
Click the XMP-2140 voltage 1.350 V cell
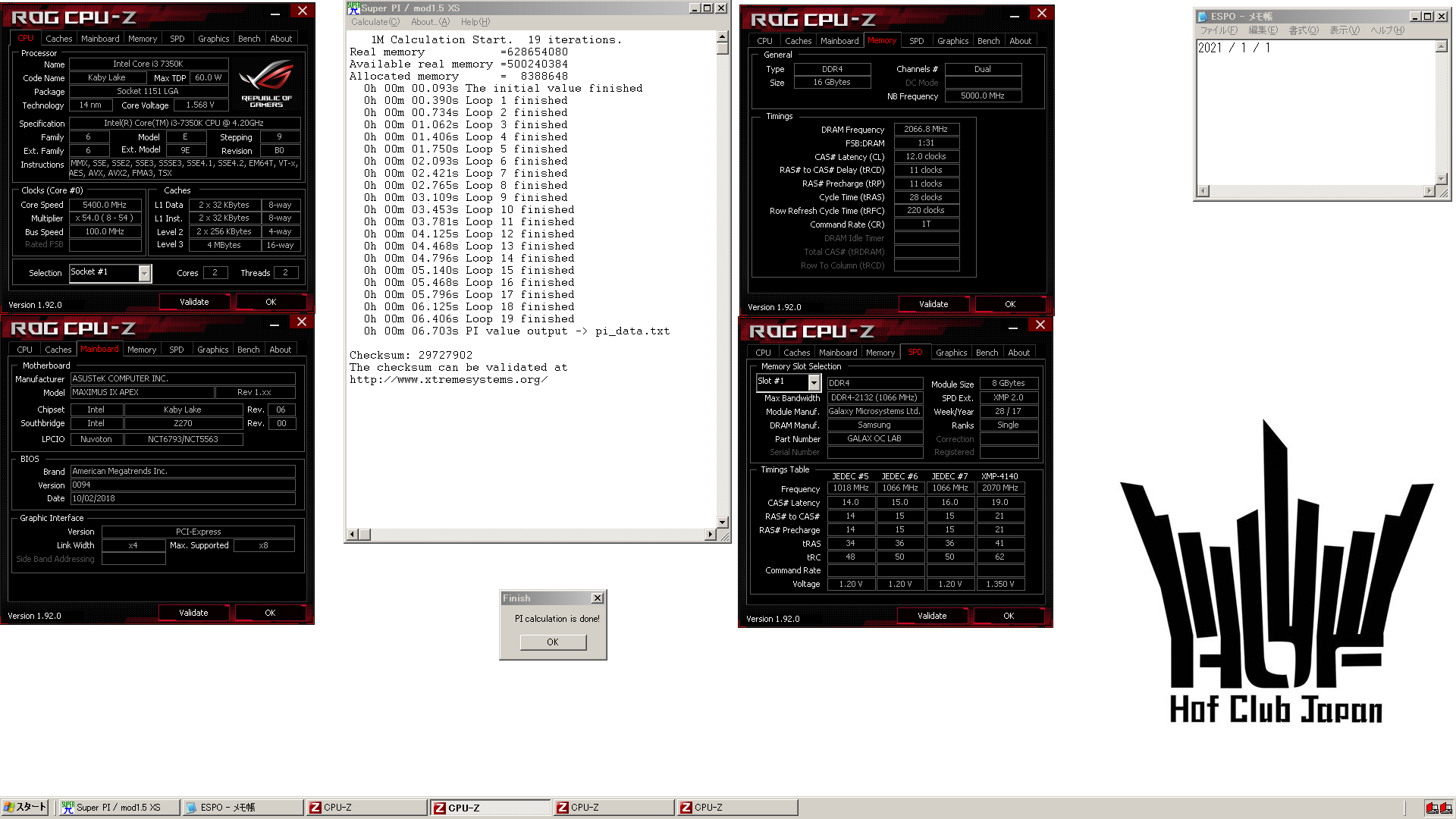[1000, 585]
